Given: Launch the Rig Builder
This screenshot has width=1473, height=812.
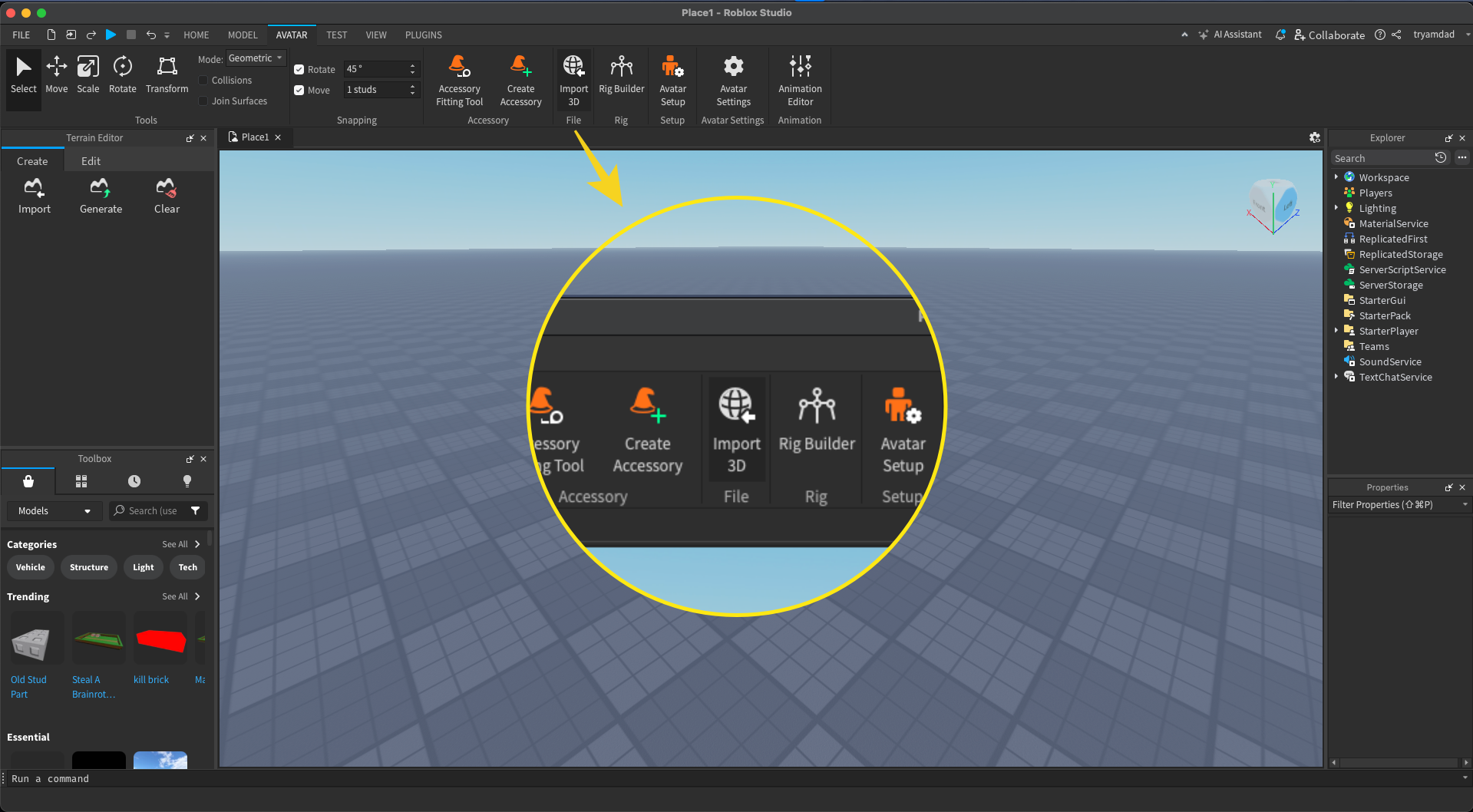Looking at the screenshot, I should click(x=622, y=75).
